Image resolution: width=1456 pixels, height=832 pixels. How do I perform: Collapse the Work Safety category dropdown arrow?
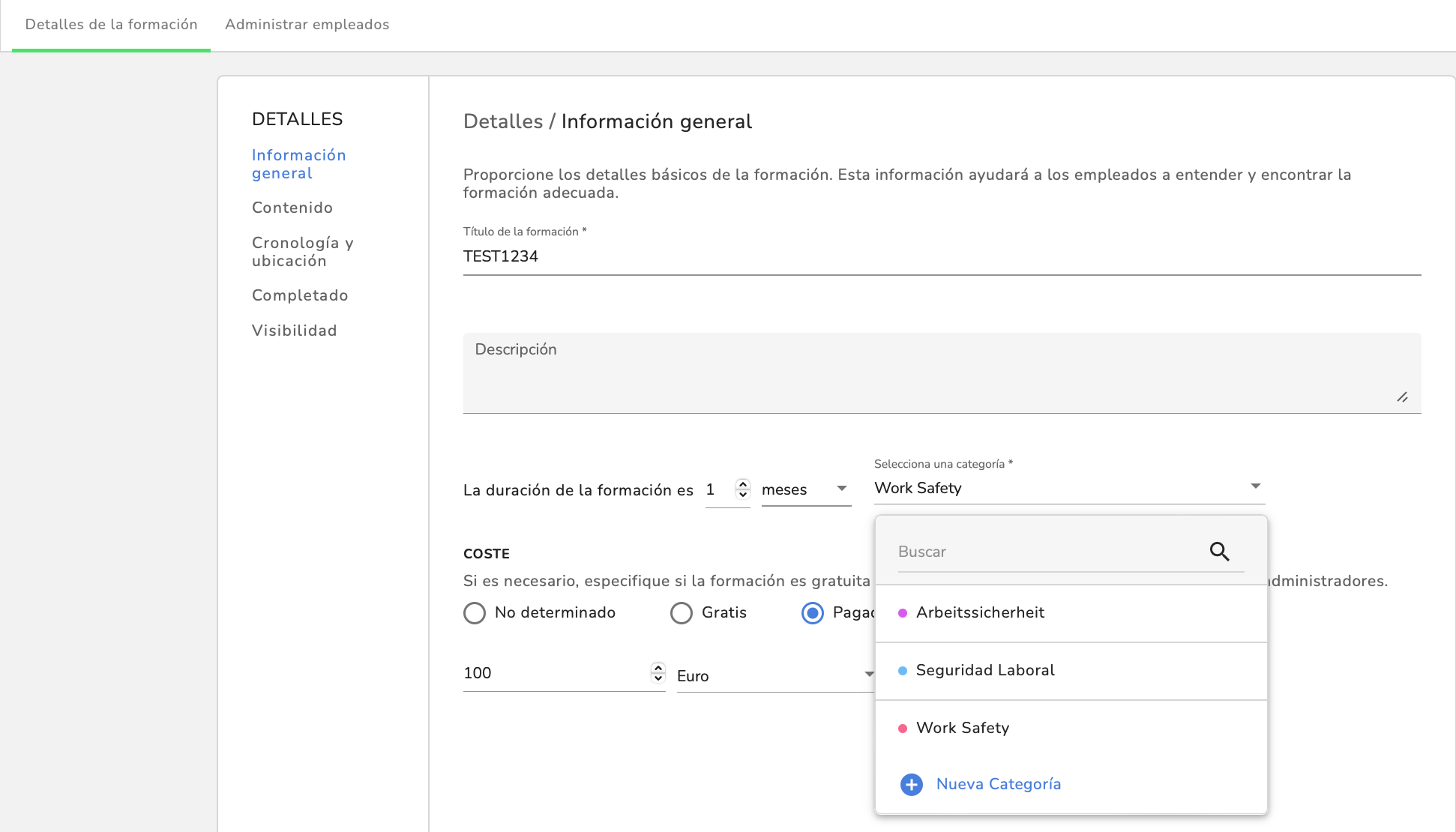click(x=1255, y=486)
